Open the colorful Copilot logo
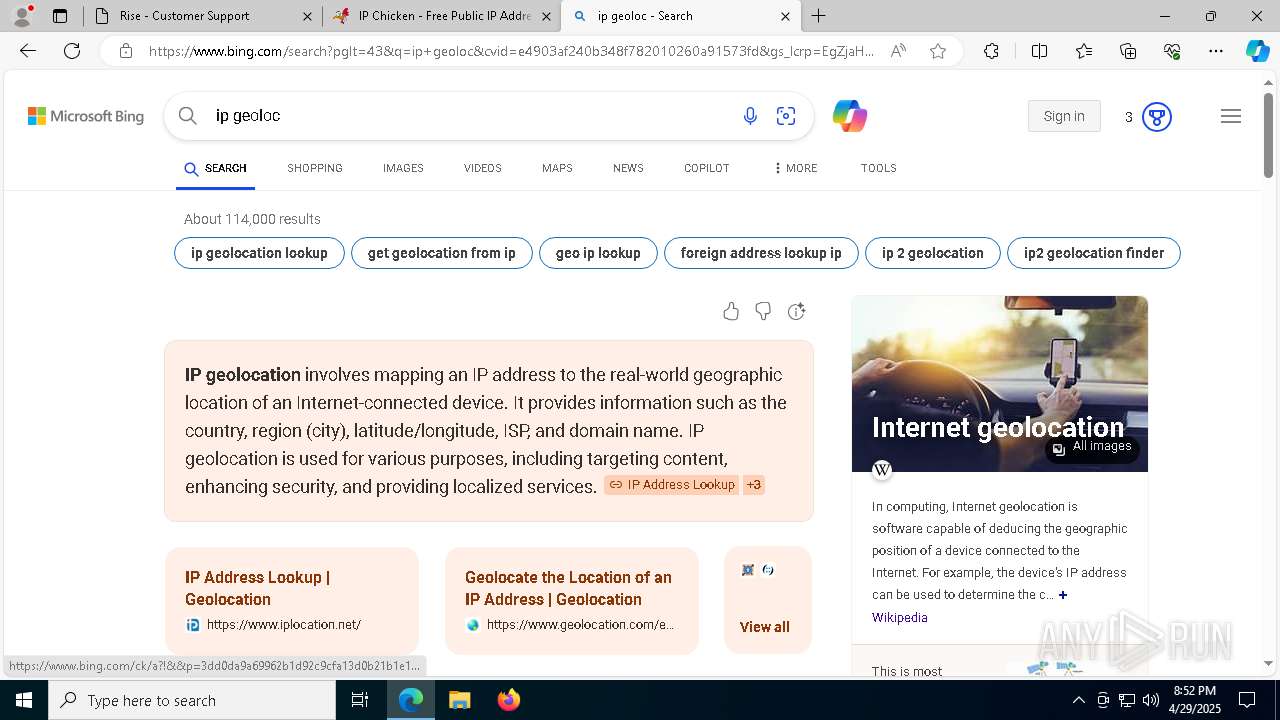 (849, 116)
